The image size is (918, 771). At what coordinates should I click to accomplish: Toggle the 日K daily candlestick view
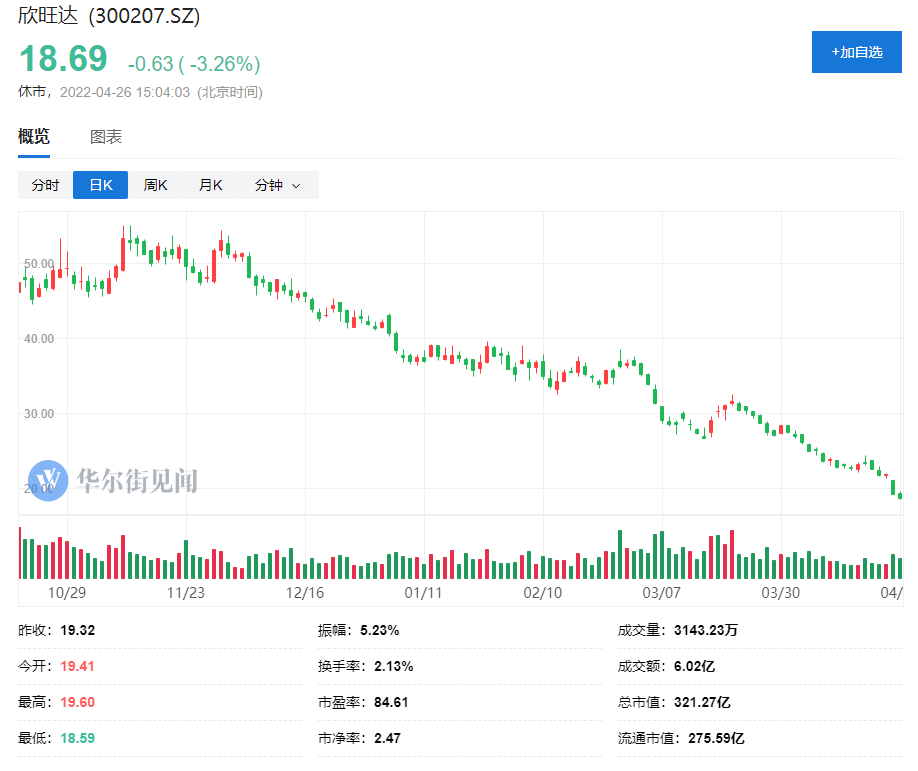tap(101, 185)
